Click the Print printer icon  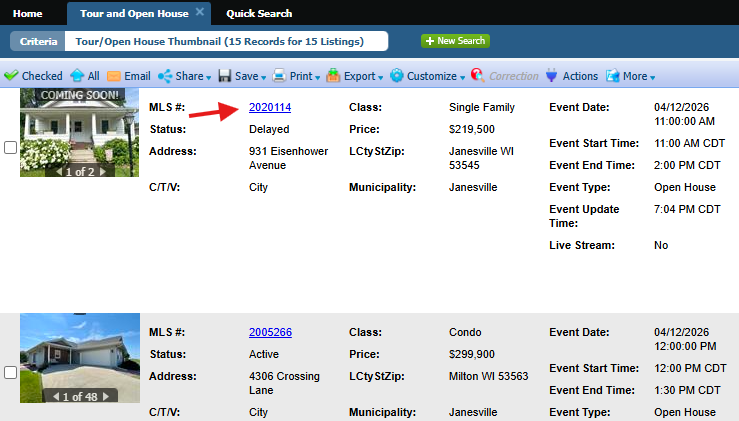click(280, 76)
